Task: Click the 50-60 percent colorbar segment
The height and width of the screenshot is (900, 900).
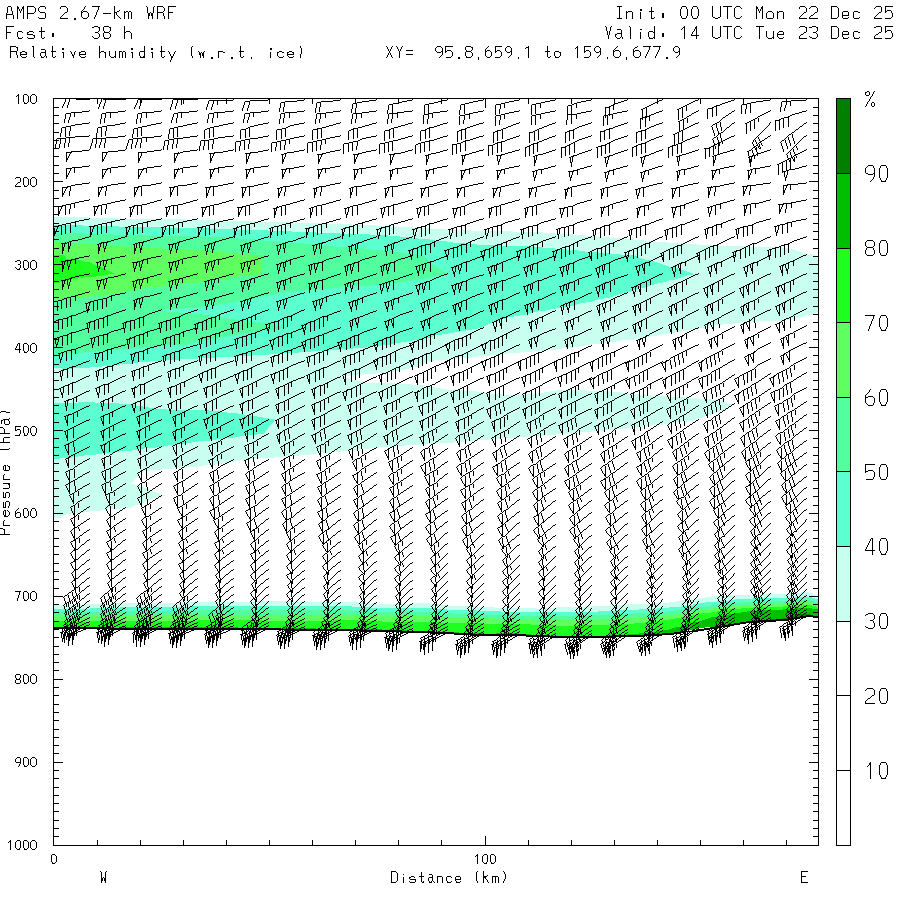Action: pos(843,435)
